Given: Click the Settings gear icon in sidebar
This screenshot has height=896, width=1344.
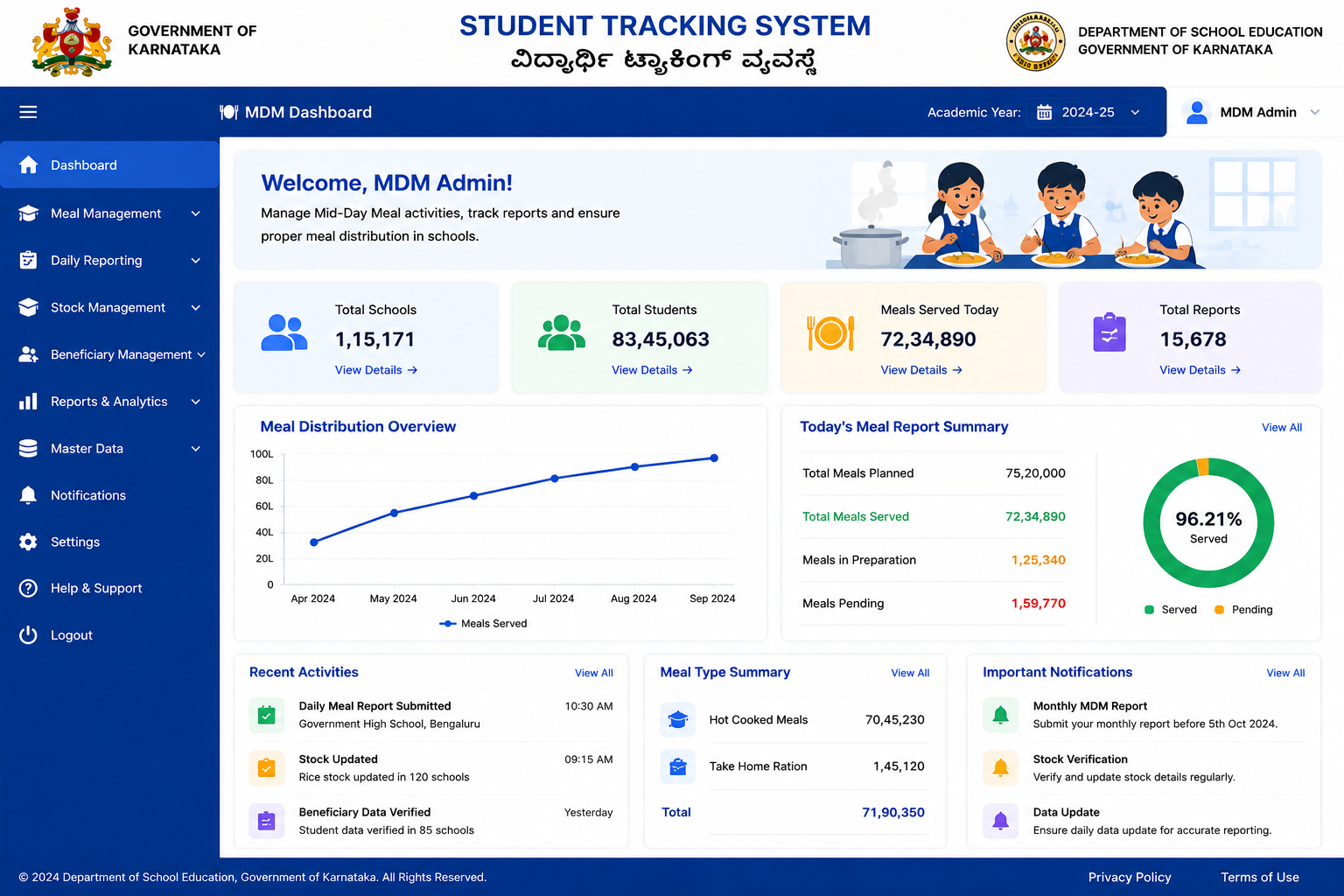Looking at the screenshot, I should [28, 542].
